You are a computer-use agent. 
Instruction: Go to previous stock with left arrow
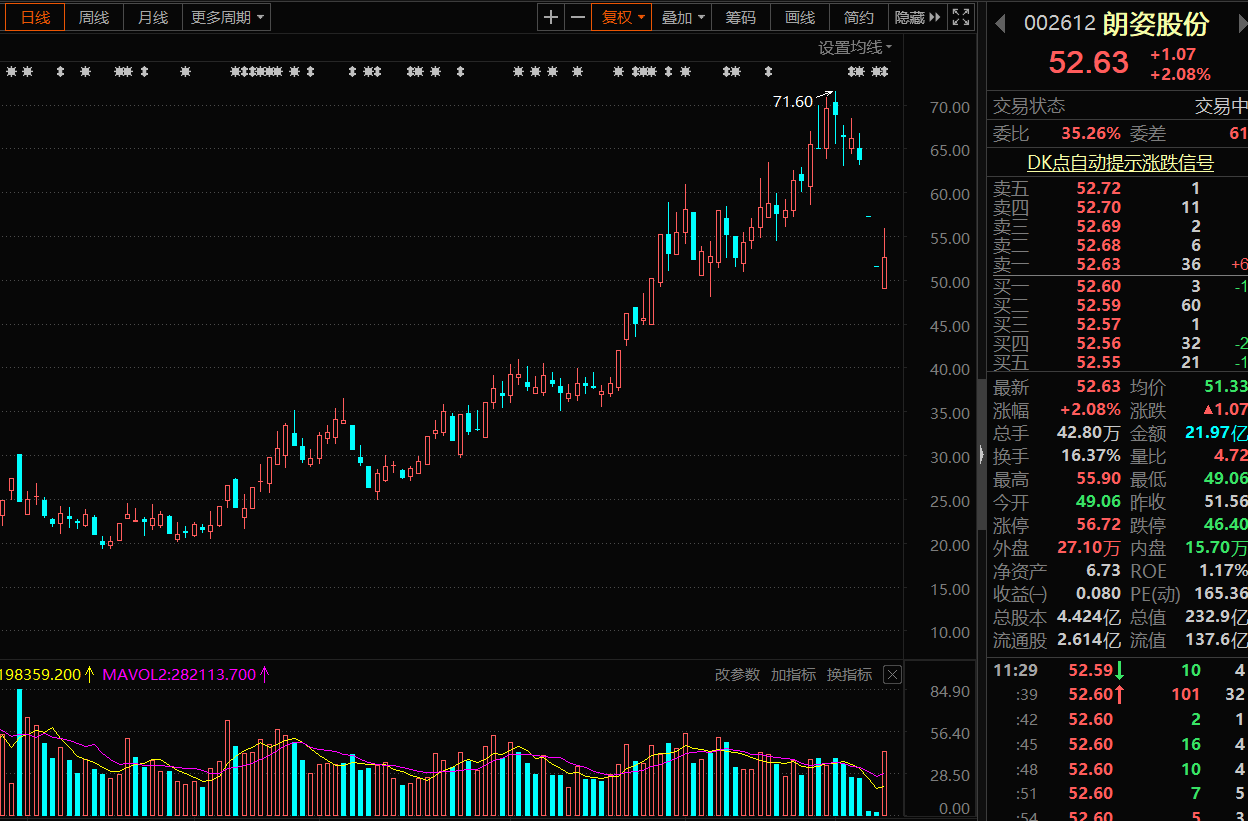(x=999, y=24)
